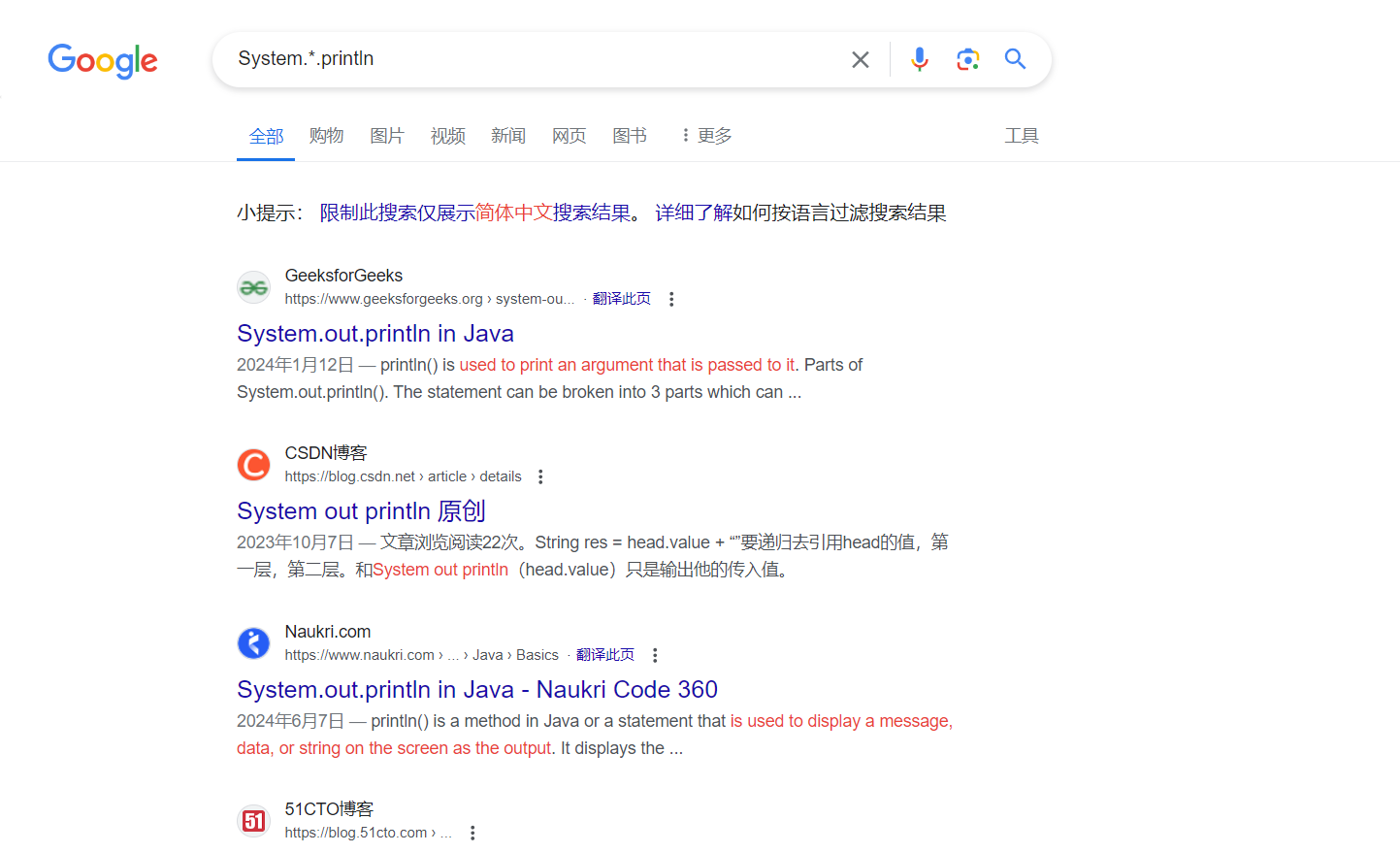Screen dimensions: 1400x853
Task: Click the GeeksforGeeks site name
Action: [343, 276]
